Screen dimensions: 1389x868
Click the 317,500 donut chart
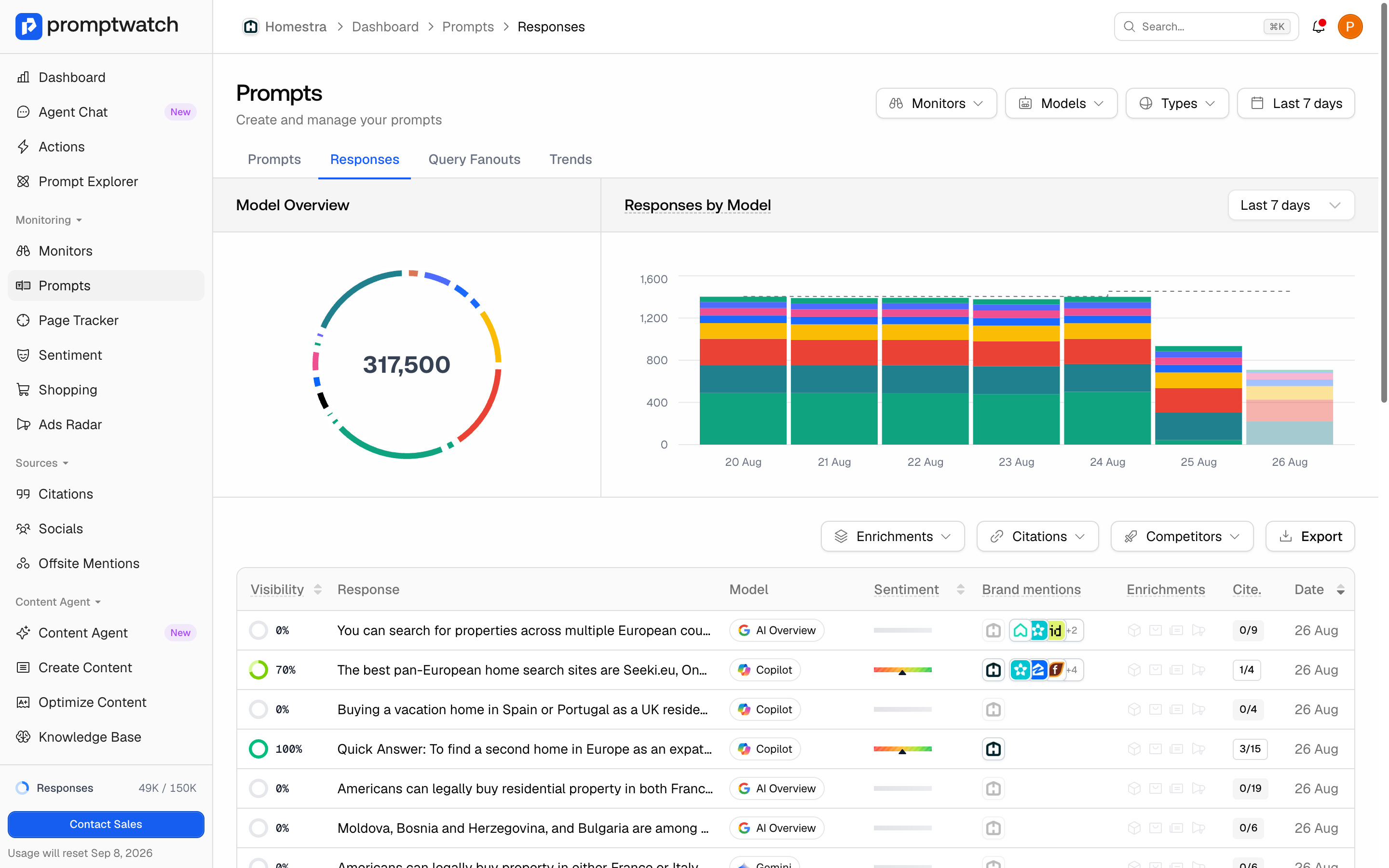407,364
